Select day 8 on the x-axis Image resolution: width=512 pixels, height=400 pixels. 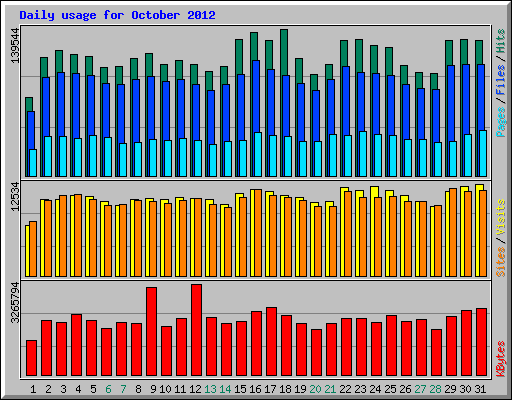138,389
